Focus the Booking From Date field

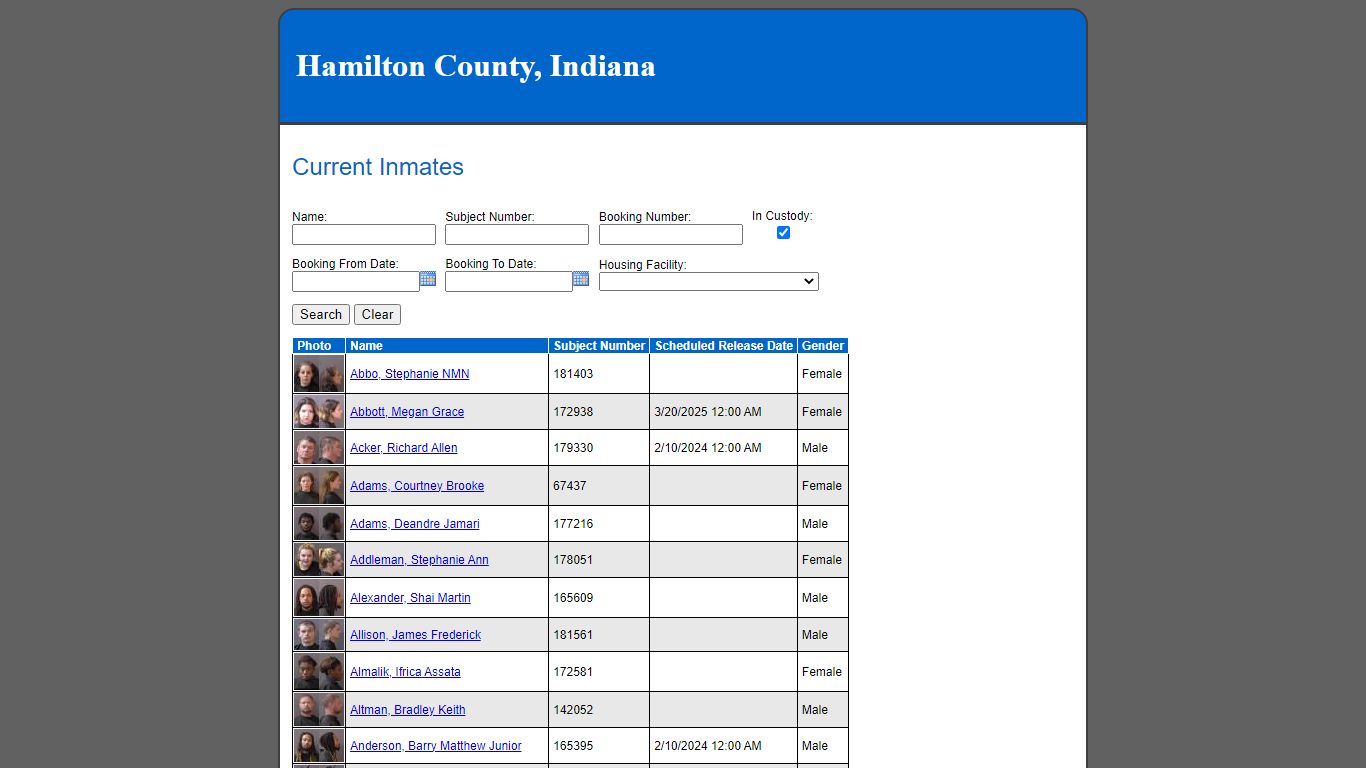(356, 282)
